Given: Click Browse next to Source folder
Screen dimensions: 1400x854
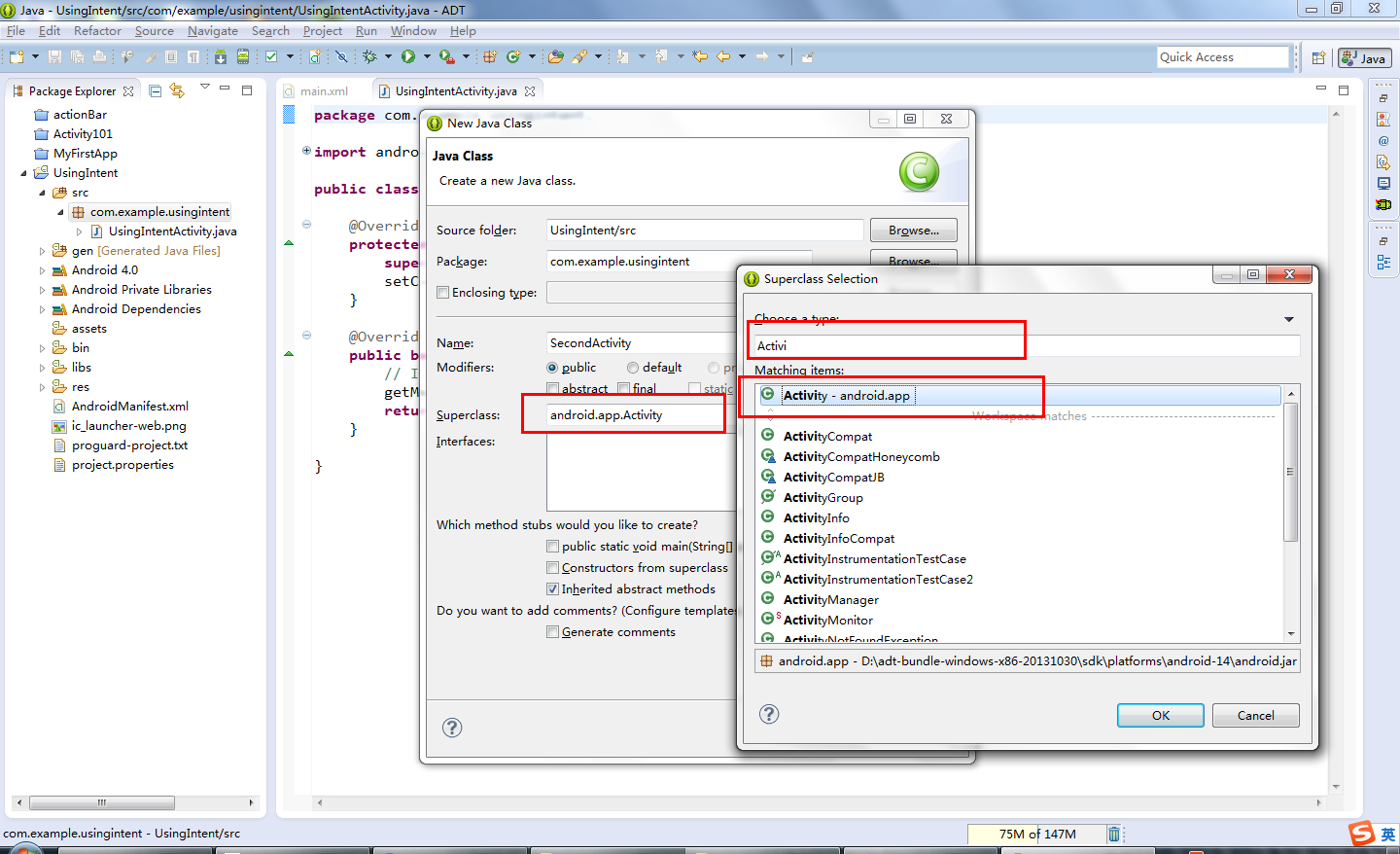Looking at the screenshot, I should coord(914,231).
